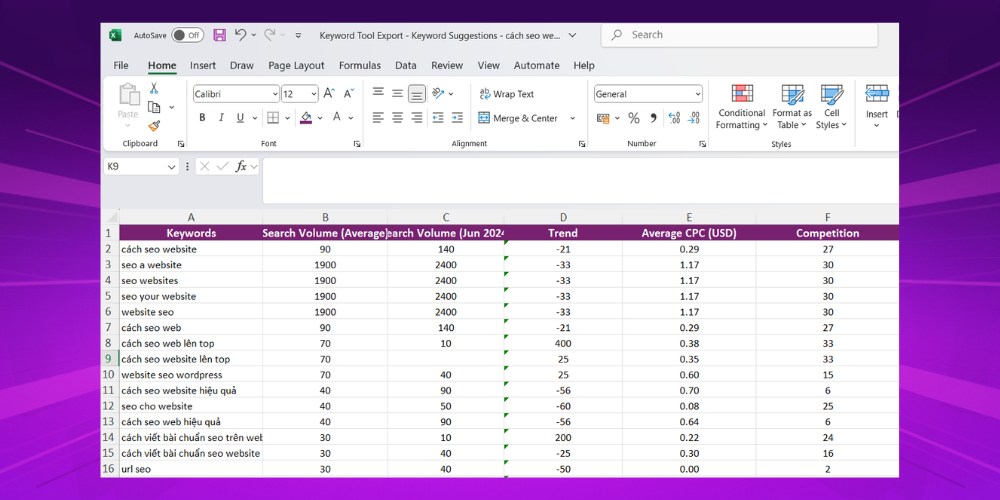
Task: Select the Trend cell showing 400
Action: coord(563,344)
